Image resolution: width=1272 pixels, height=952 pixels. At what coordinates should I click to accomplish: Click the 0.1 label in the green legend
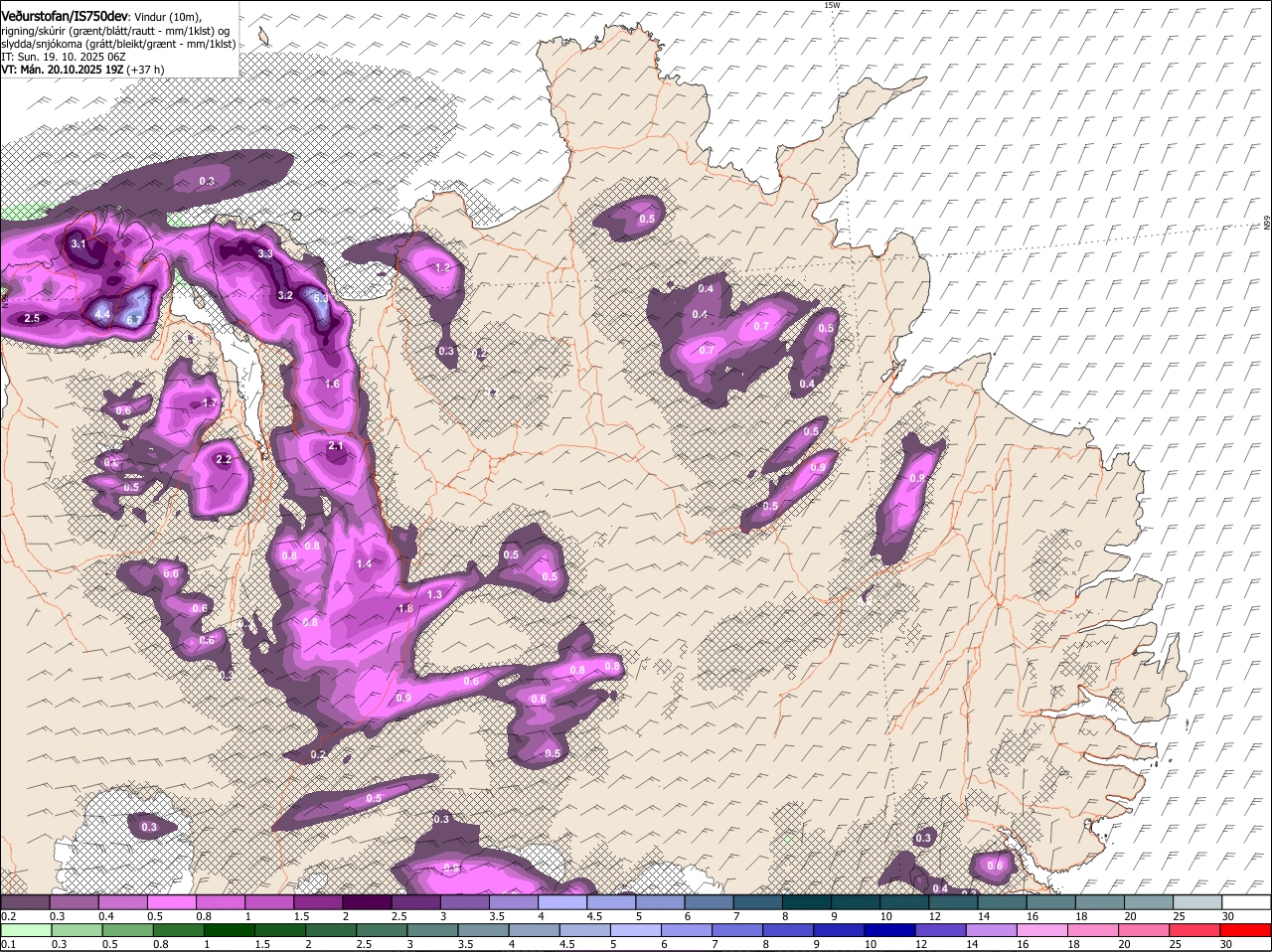8,944
